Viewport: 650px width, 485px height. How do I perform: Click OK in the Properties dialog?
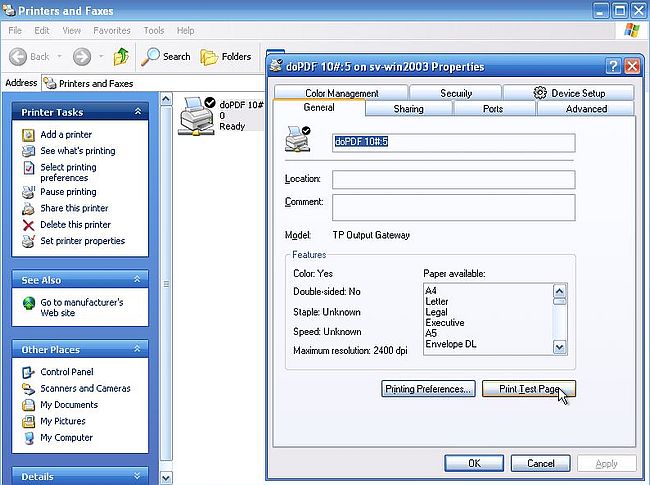click(474, 463)
